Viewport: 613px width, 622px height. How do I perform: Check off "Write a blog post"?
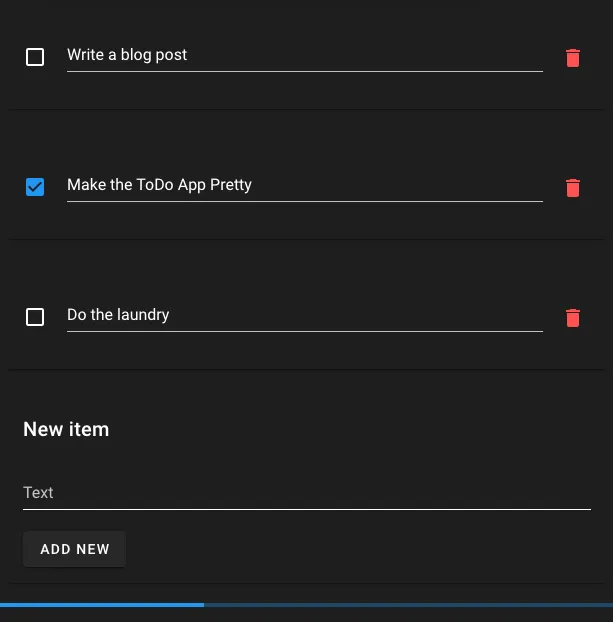pyautogui.click(x=35, y=57)
